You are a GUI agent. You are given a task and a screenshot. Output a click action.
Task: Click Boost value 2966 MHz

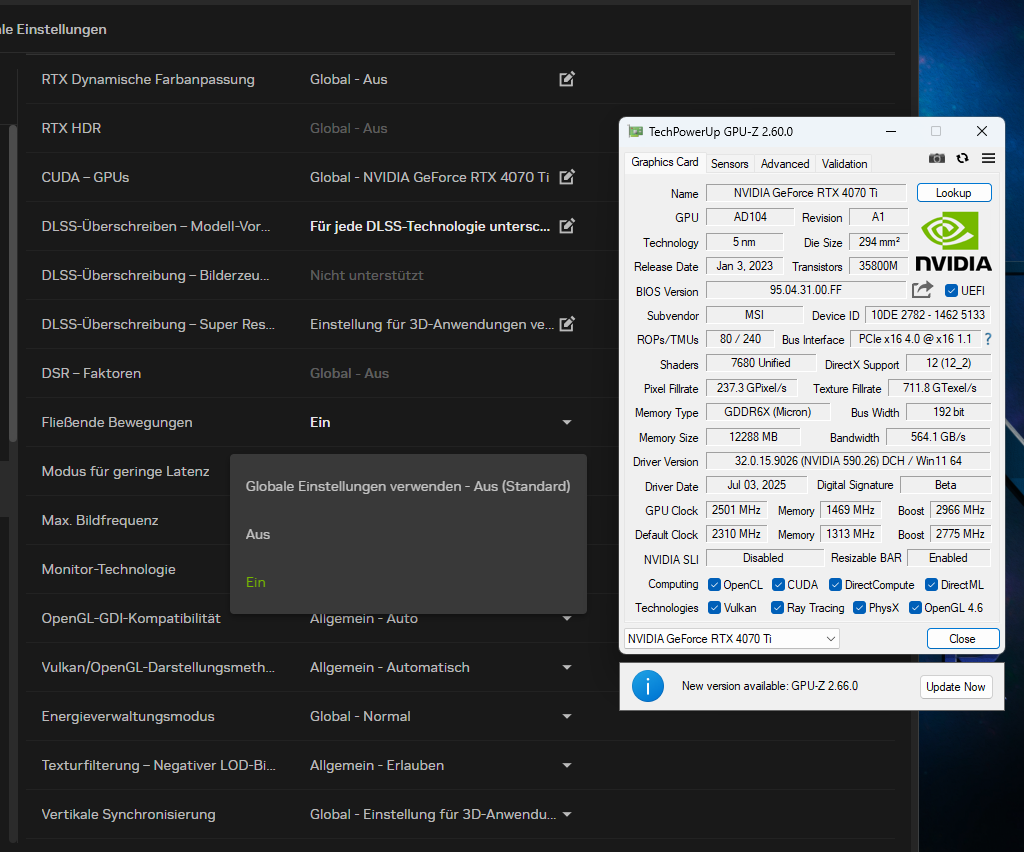pos(960,510)
